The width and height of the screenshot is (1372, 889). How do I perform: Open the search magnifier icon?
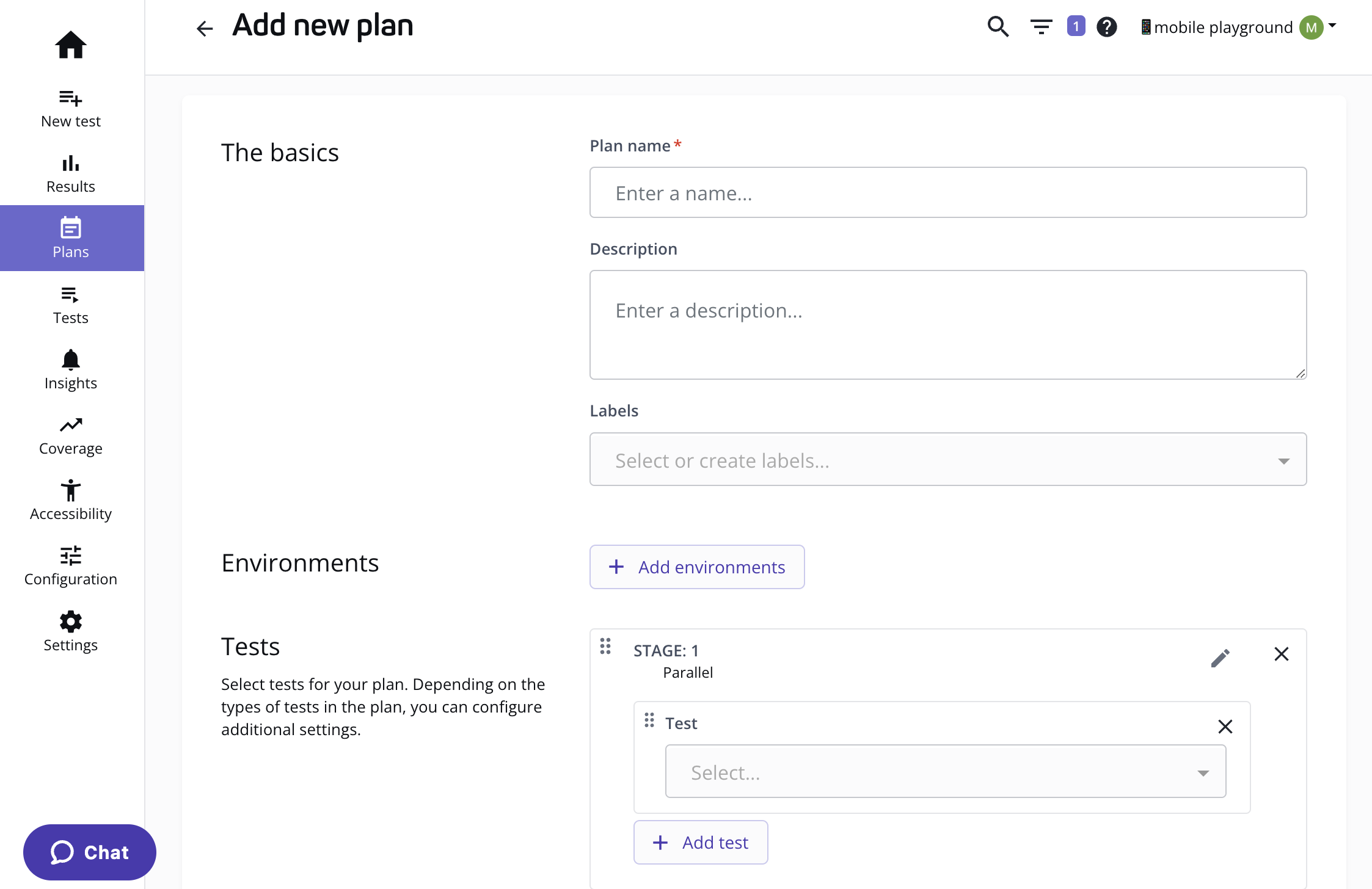pos(998,27)
